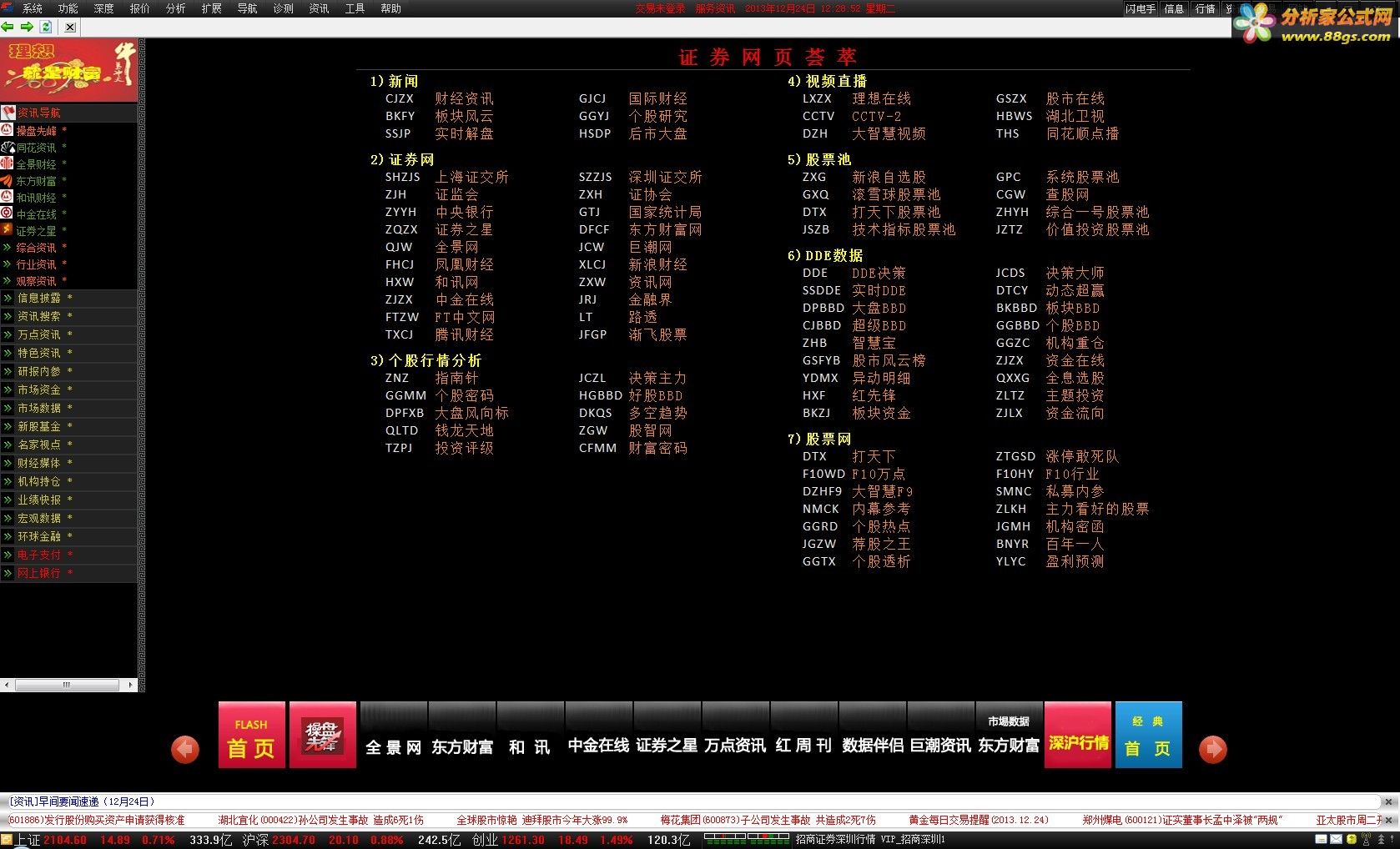Open 资讯导航 flag icon in sidebar
The width and height of the screenshot is (1400, 849).
pos(8,113)
